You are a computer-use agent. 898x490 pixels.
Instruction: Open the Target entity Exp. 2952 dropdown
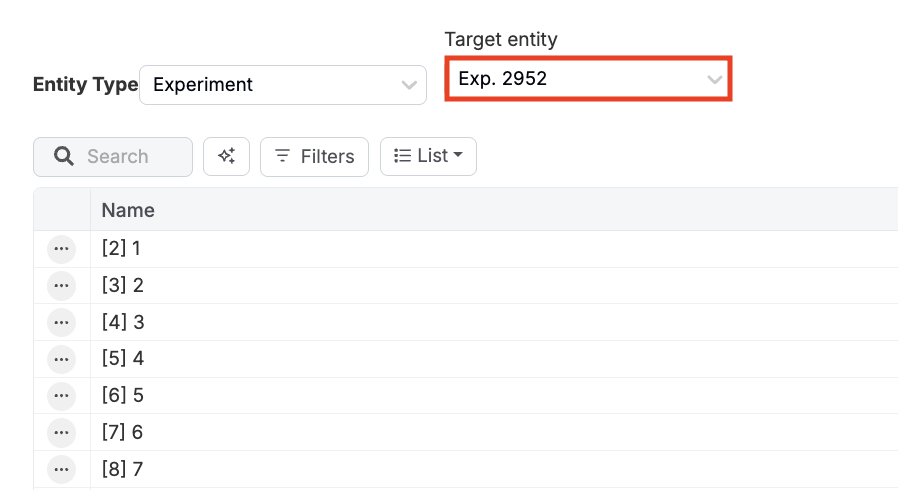(588, 79)
